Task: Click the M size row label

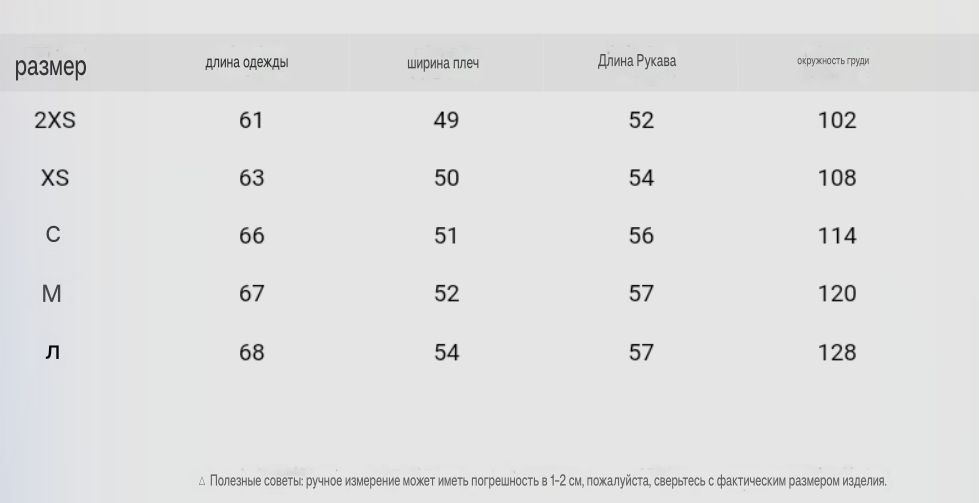Action: (x=52, y=294)
